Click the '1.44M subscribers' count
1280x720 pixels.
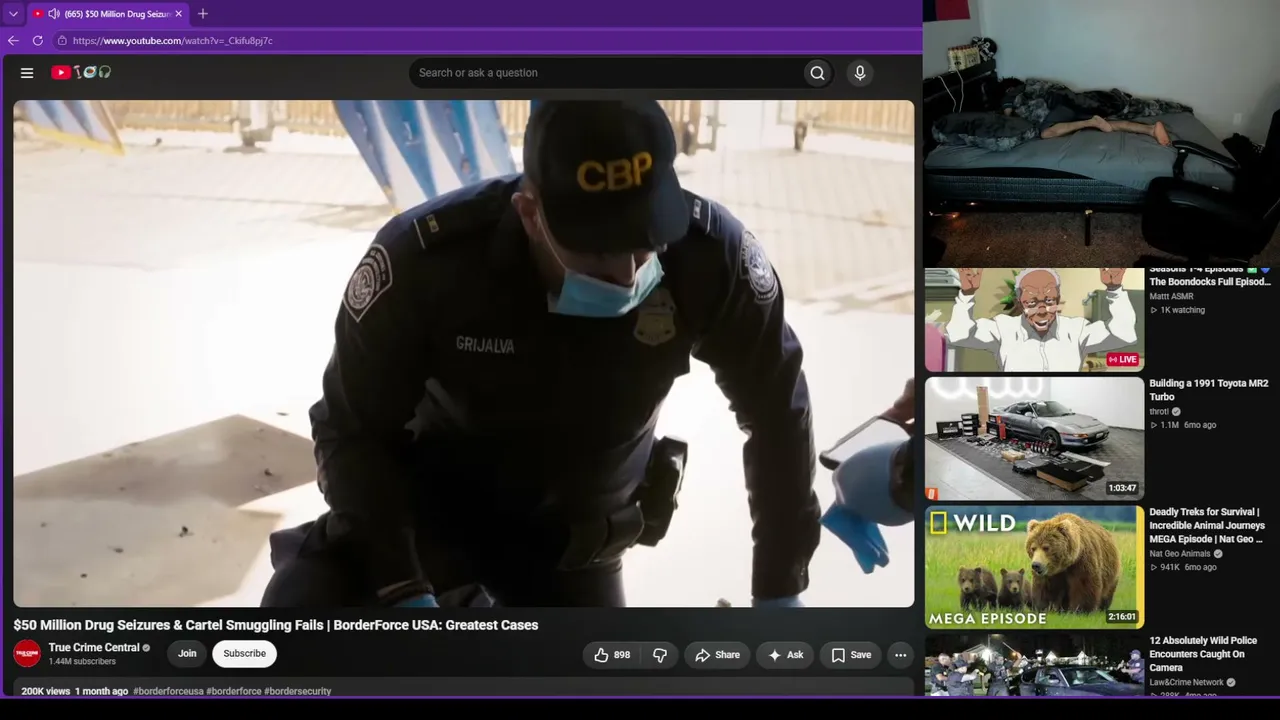(x=82, y=662)
